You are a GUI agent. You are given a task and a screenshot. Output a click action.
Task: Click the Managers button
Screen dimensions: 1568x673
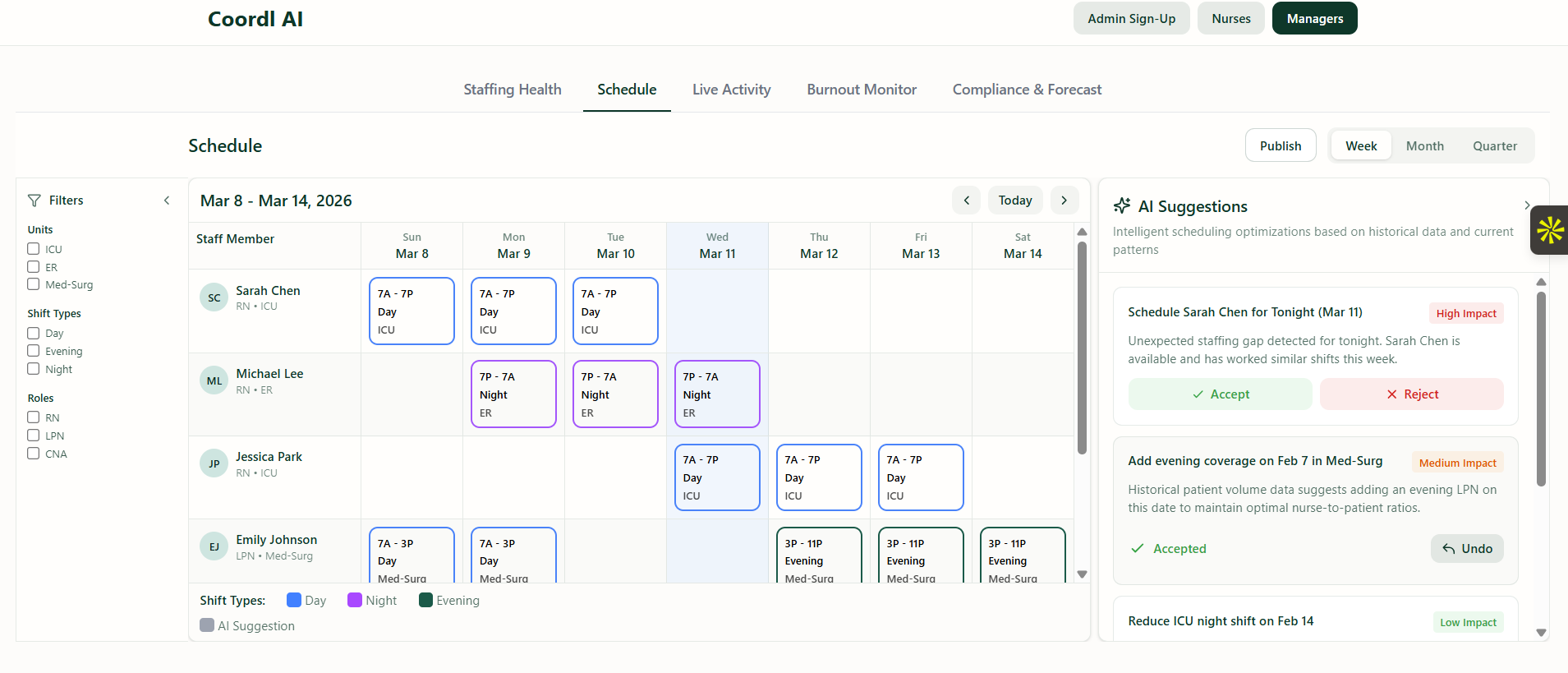click(x=1314, y=18)
